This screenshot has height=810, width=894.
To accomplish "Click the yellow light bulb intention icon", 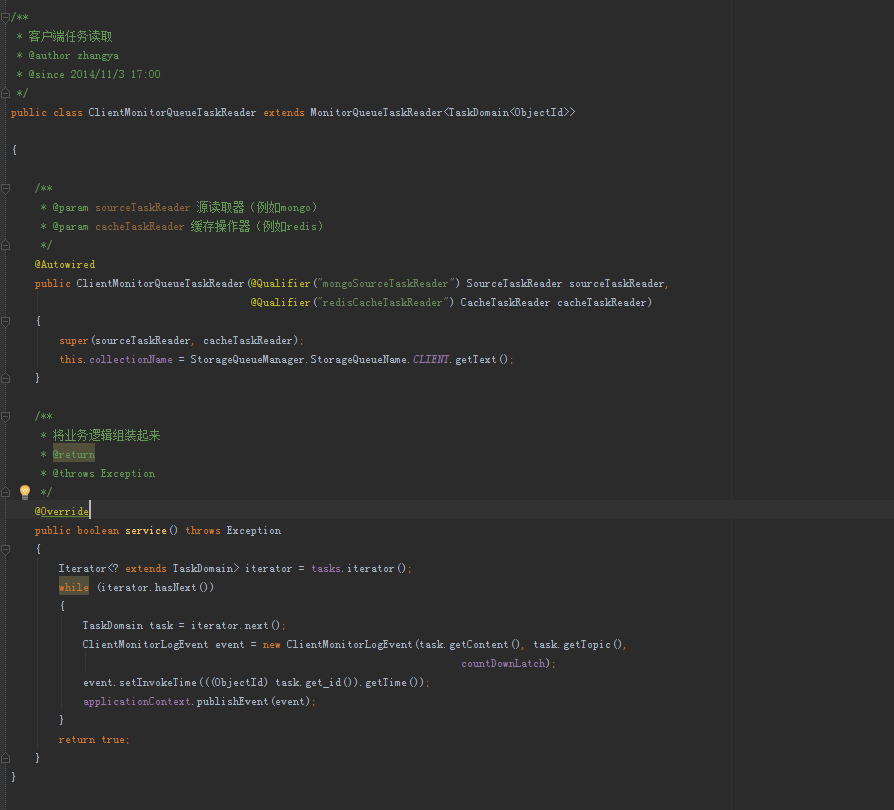I will (25, 492).
